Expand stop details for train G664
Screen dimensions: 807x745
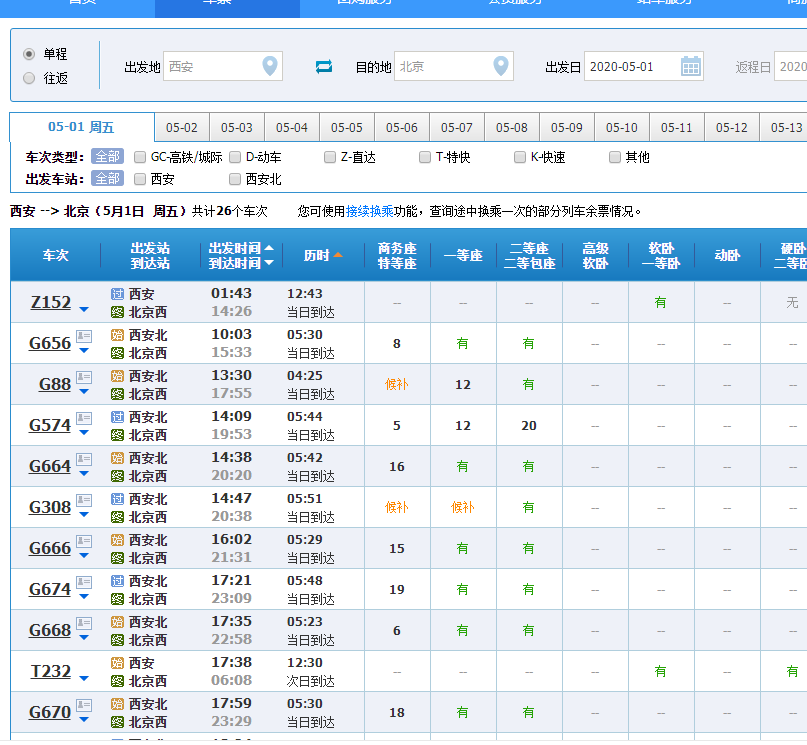coord(84,474)
